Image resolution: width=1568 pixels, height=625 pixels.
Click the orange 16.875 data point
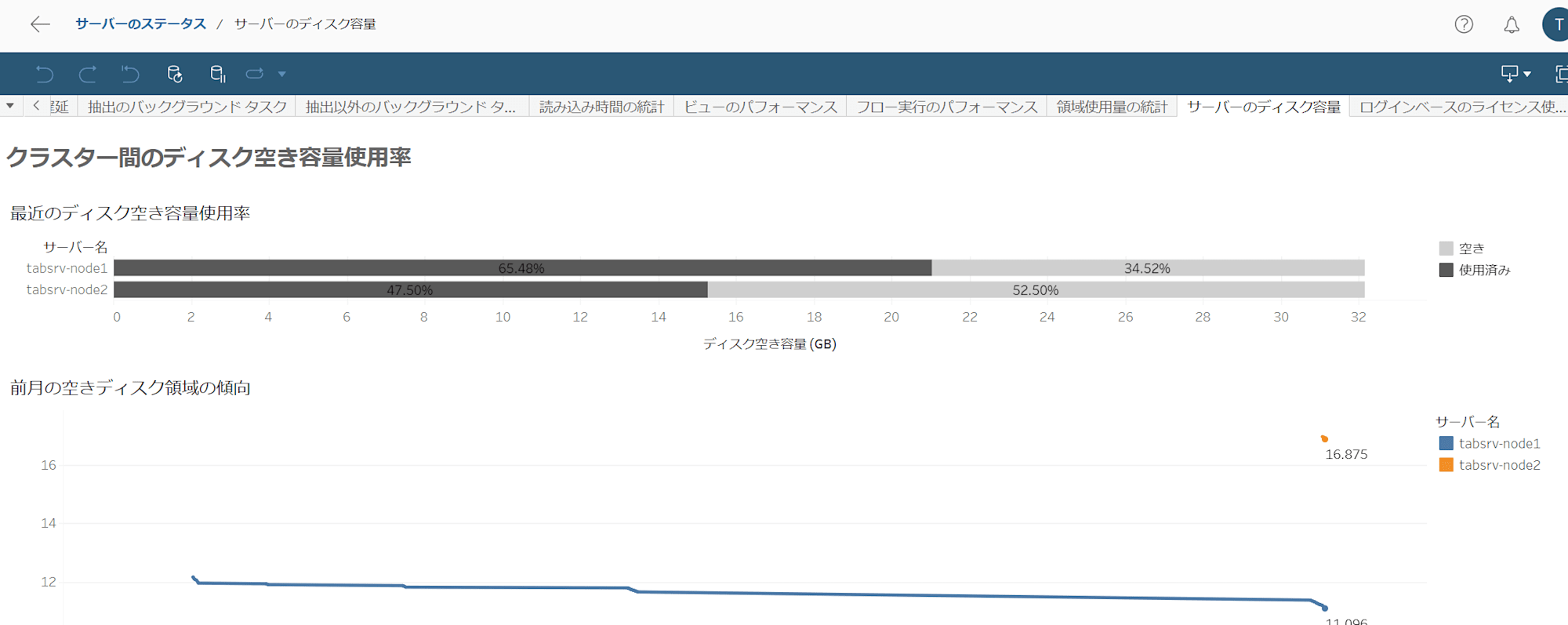(x=1324, y=438)
